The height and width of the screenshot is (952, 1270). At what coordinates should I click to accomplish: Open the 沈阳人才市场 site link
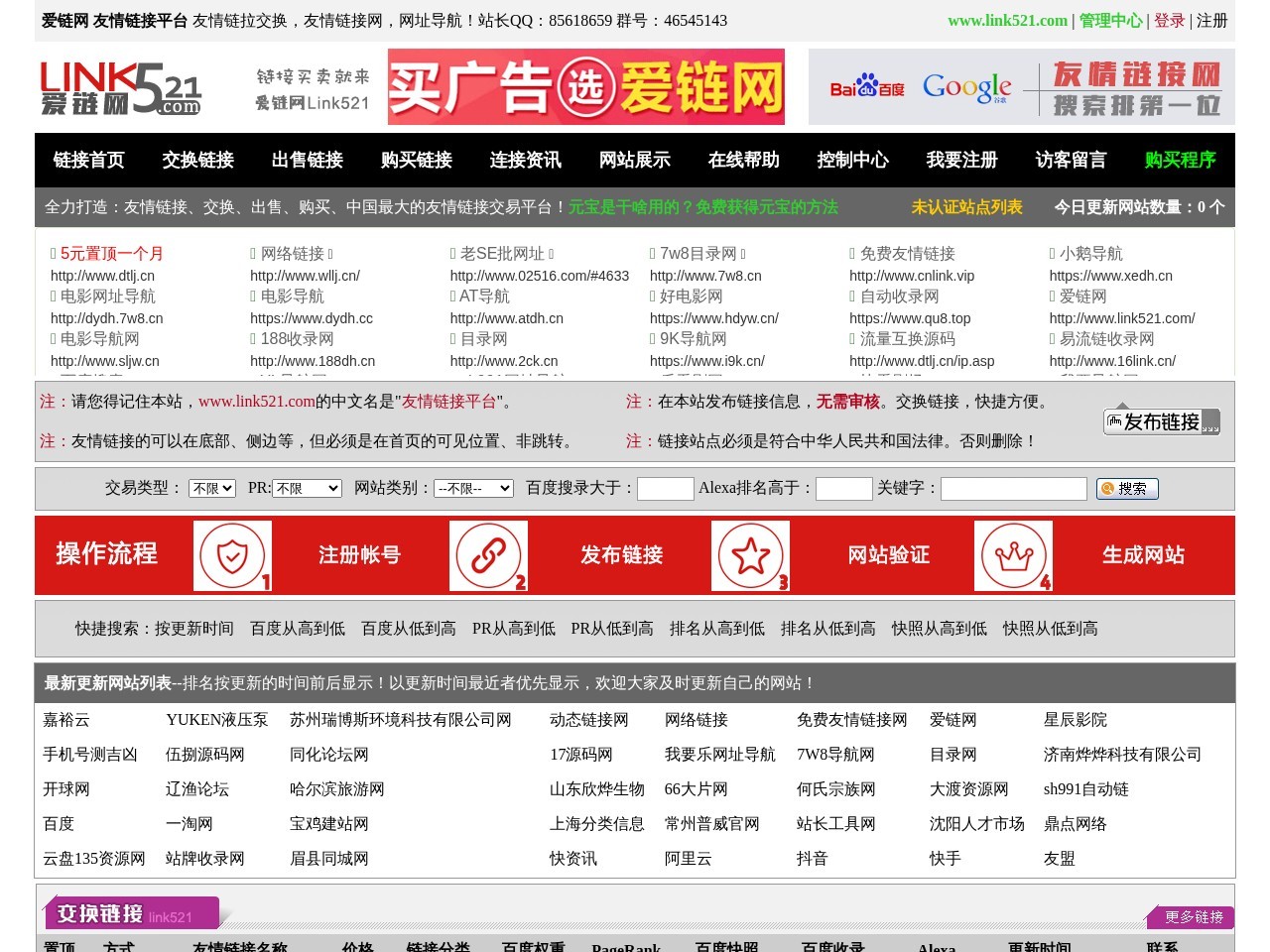coord(977,824)
